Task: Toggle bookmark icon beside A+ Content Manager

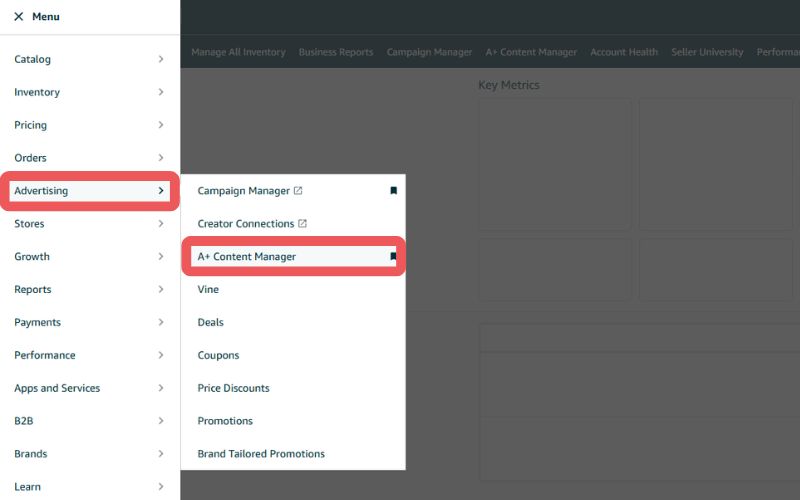Action: coord(393,256)
